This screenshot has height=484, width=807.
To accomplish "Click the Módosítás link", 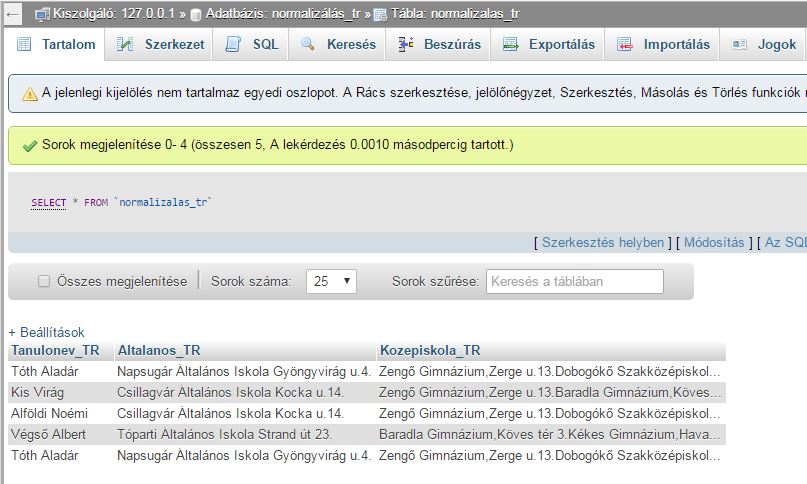I will point(714,242).
